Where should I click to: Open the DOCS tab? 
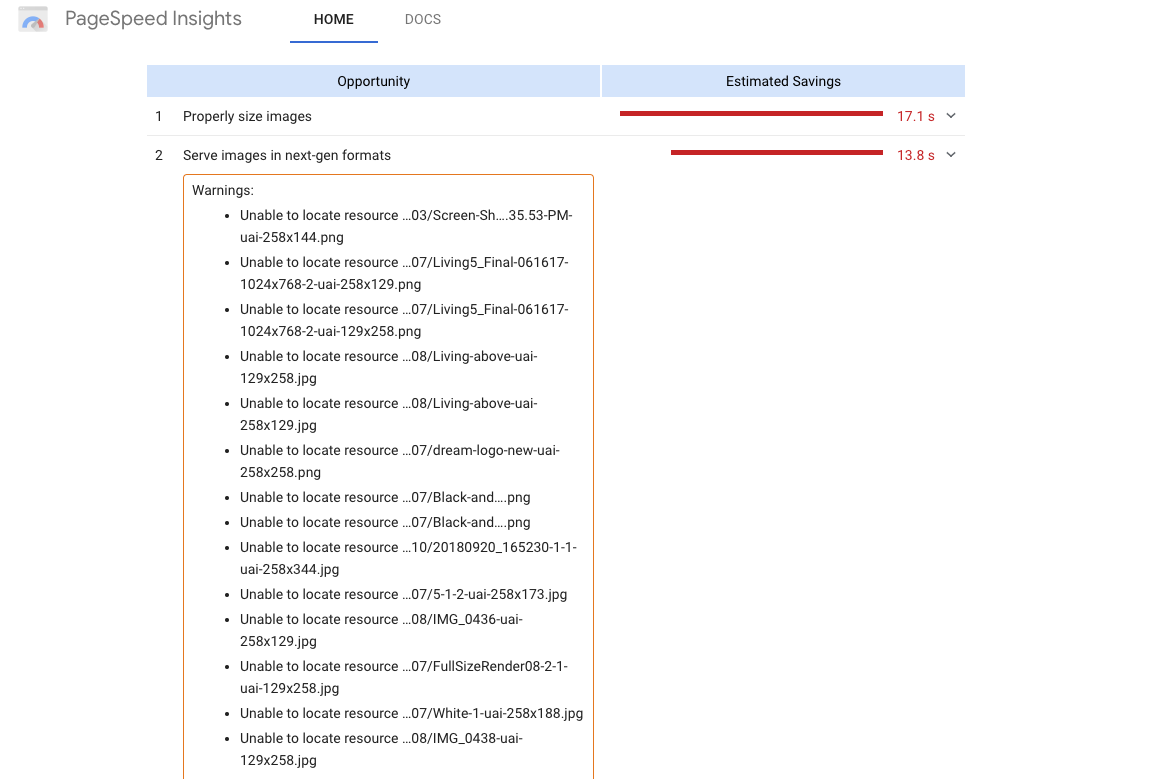(x=422, y=20)
